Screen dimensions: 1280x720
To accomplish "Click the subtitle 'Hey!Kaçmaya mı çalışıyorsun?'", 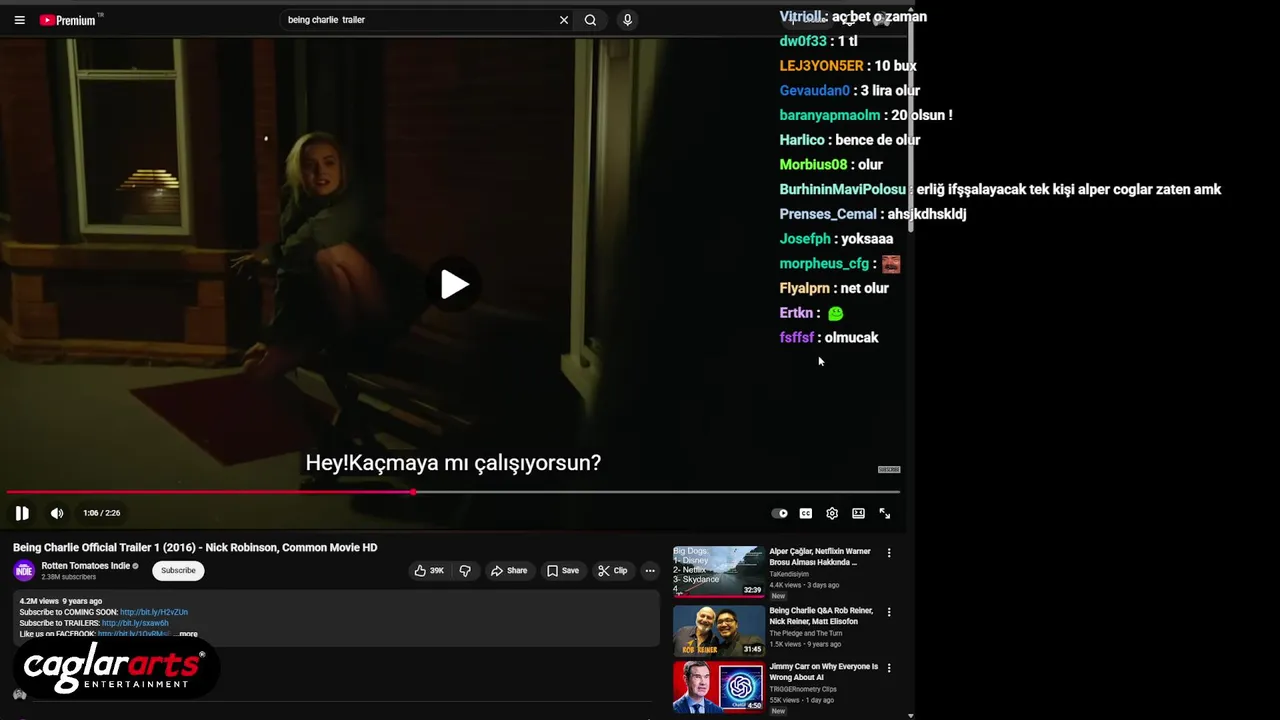I will pos(453,463).
